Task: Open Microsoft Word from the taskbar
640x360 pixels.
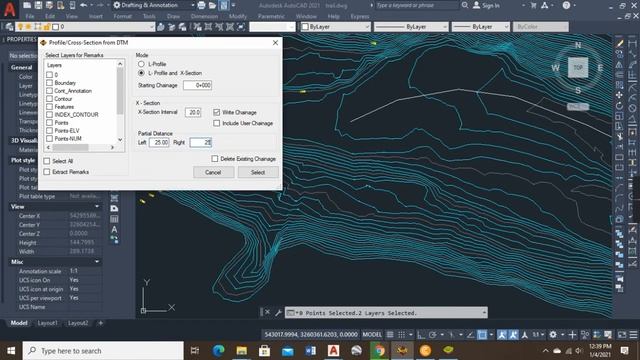Action: pos(311,351)
